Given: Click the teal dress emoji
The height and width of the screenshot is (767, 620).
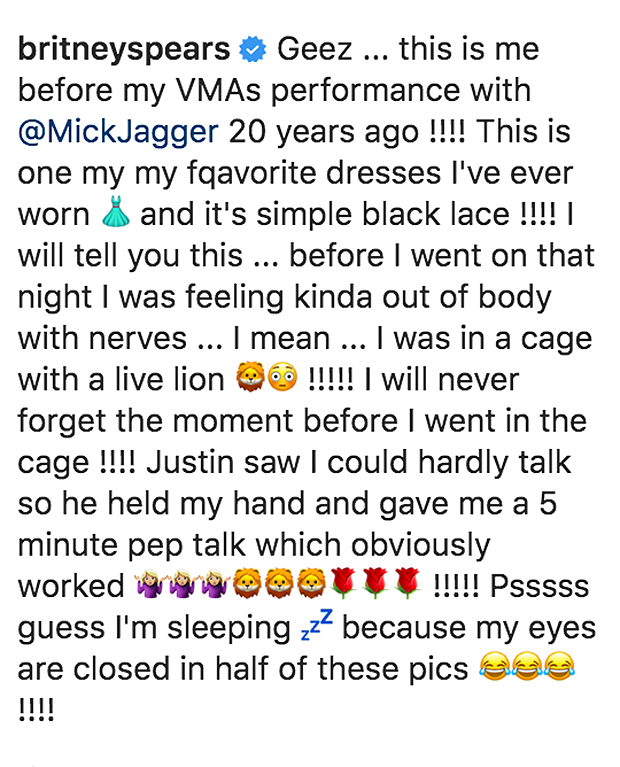Looking at the screenshot, I should [x=116, y=212].
